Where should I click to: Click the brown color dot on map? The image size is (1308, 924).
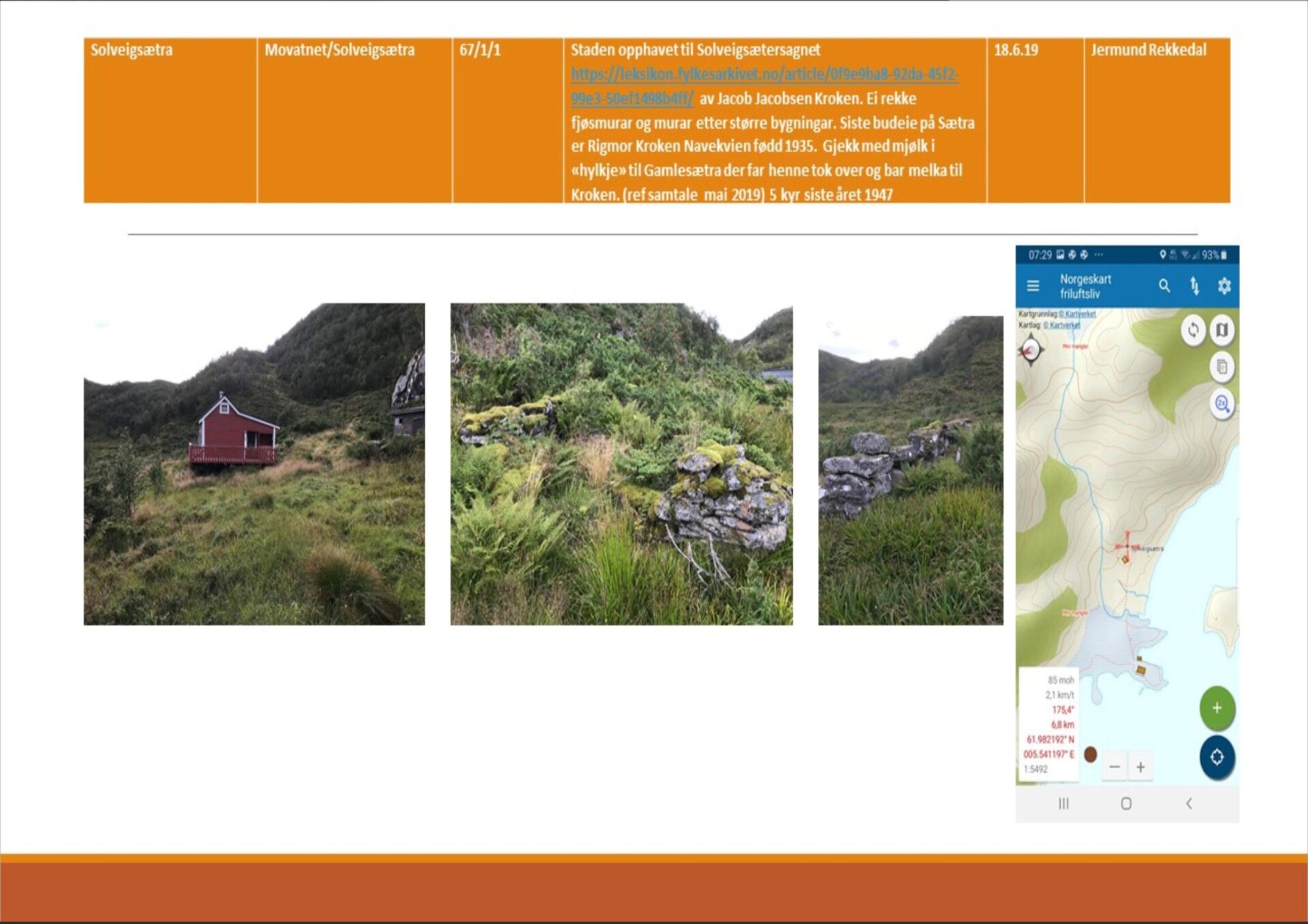pyautogui.click(x=1090, y=754)
